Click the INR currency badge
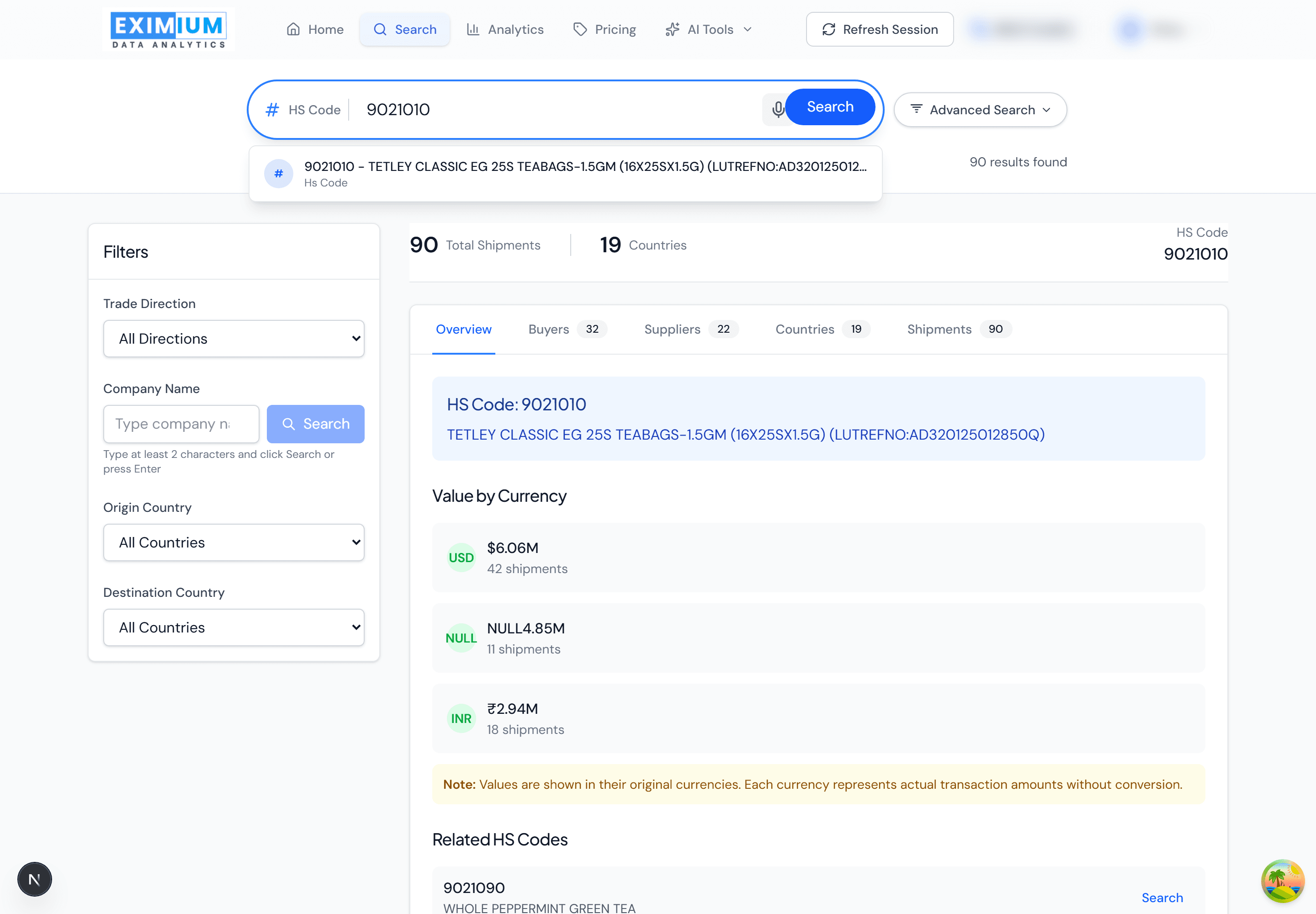 (x=461, y=718)
